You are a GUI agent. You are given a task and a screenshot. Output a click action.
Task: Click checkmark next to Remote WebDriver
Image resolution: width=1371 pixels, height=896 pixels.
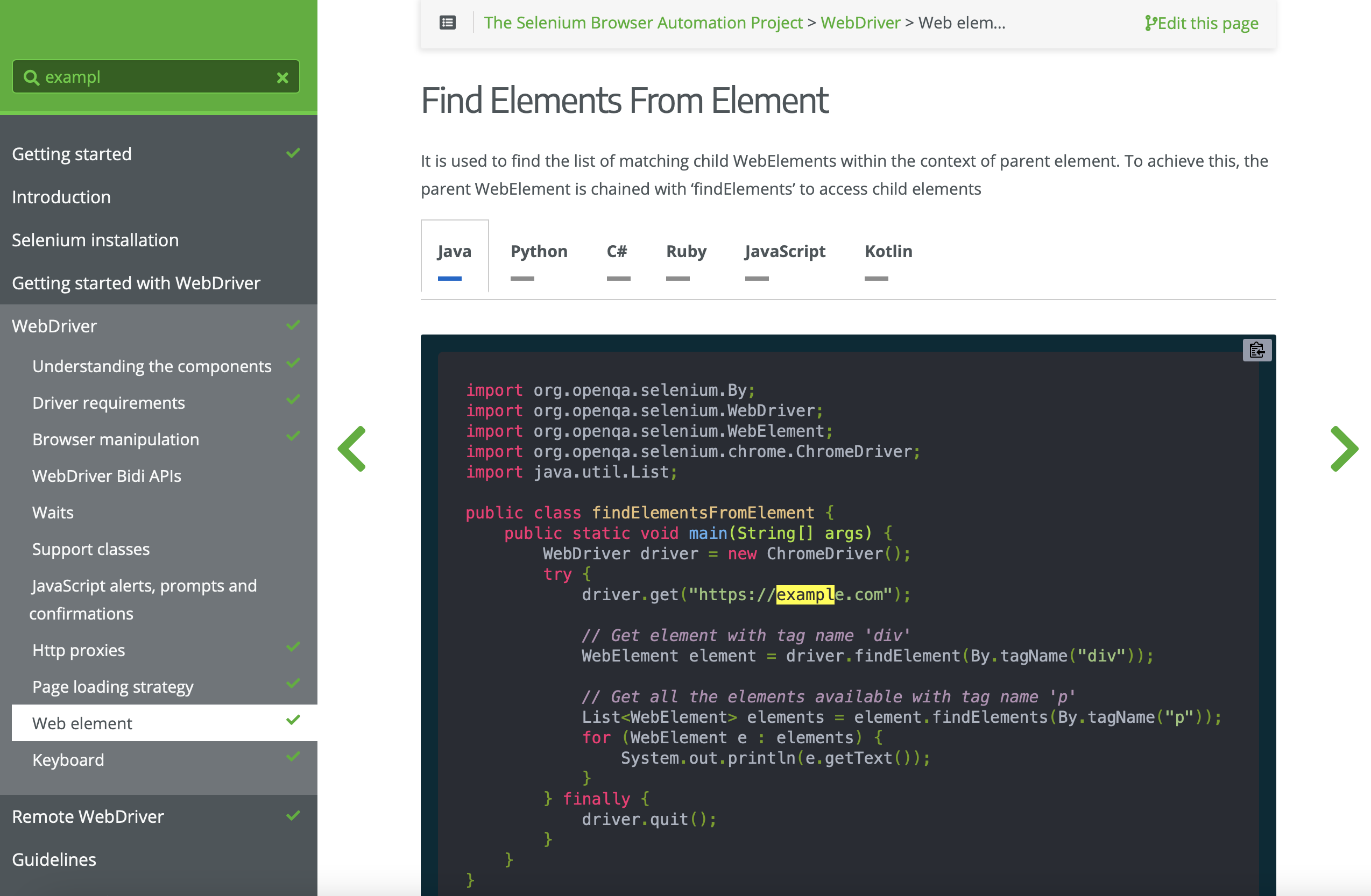point(293,815)
